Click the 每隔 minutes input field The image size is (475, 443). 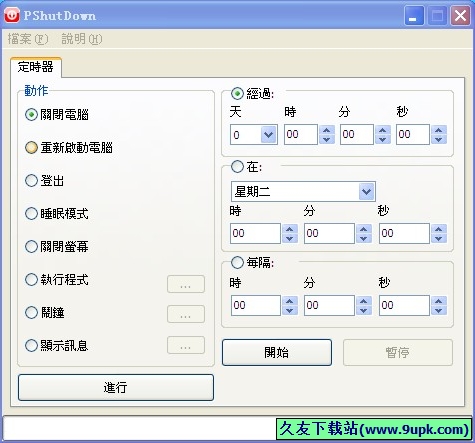click(329, 305)
